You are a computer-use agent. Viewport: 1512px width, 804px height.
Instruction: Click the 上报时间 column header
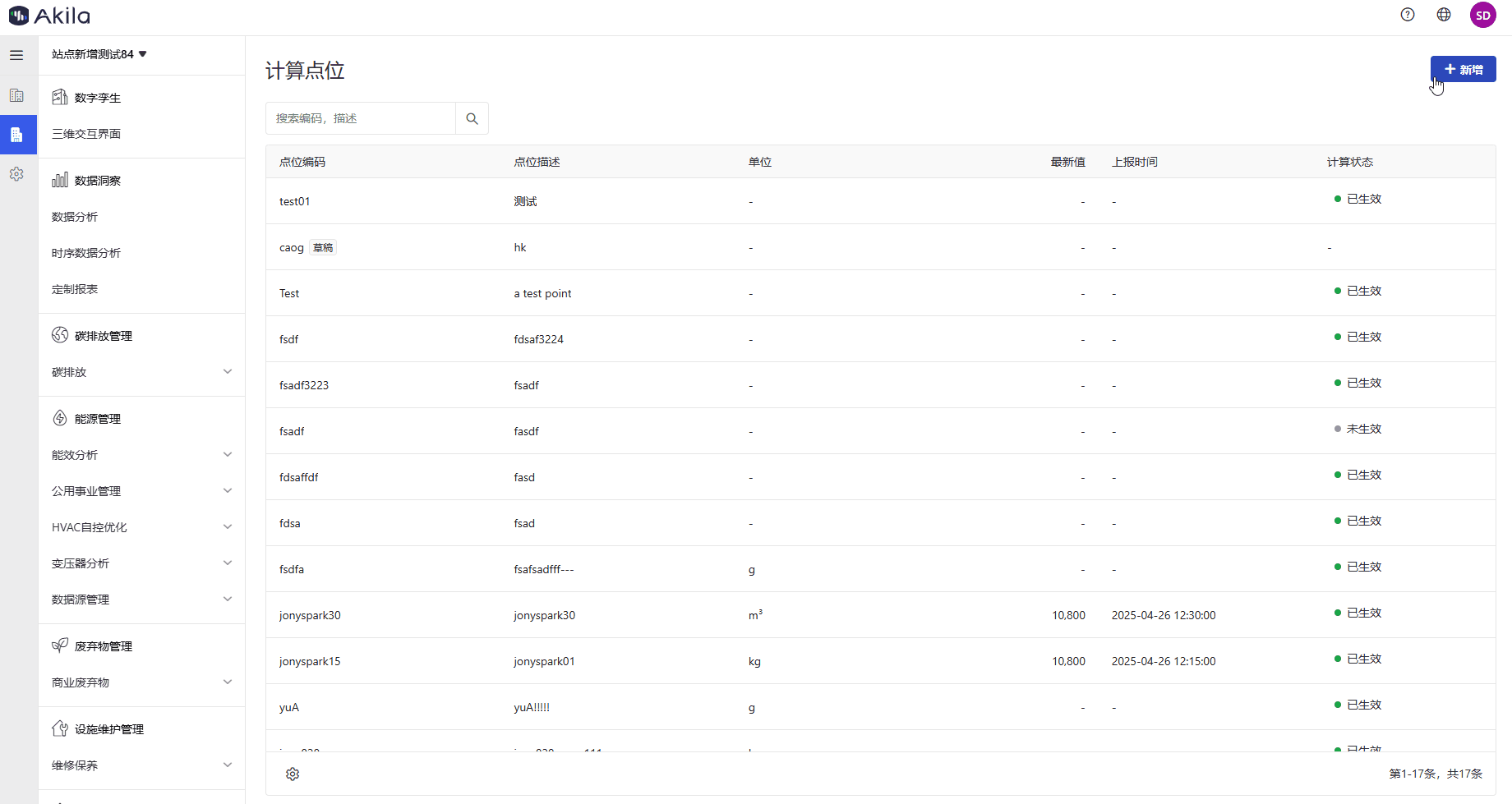1135,162
